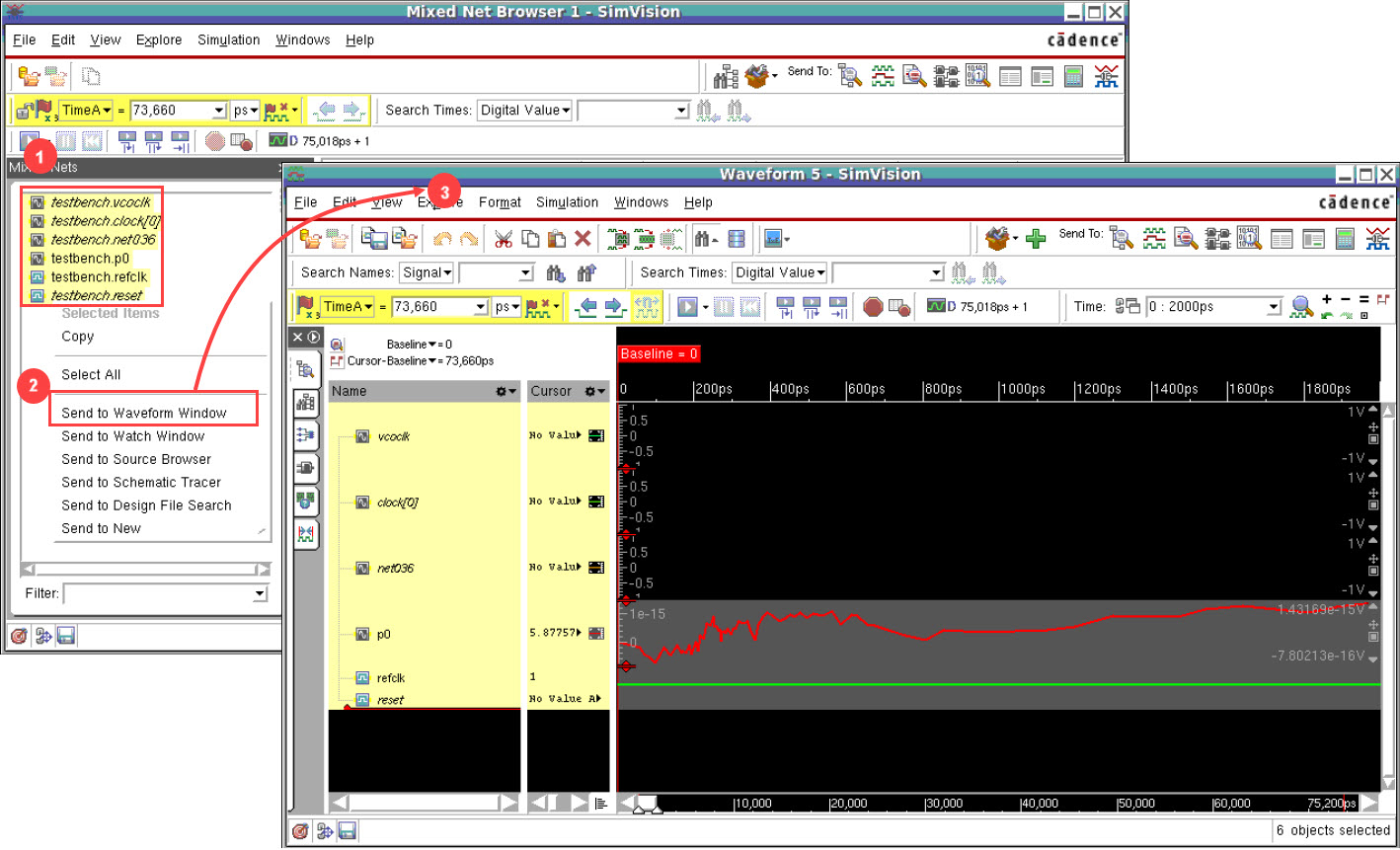This screenshot has width=1400, height=850.
Task: Click the red X delete icon
Action: click(x=583, y=238)
